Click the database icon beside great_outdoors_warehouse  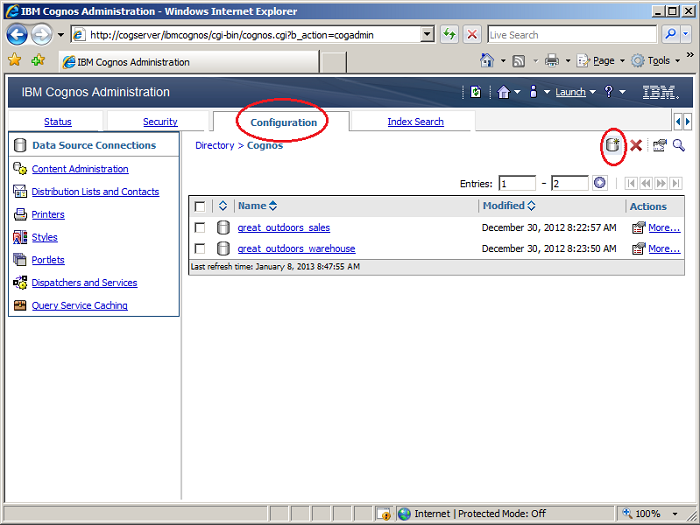pos(223,249)
